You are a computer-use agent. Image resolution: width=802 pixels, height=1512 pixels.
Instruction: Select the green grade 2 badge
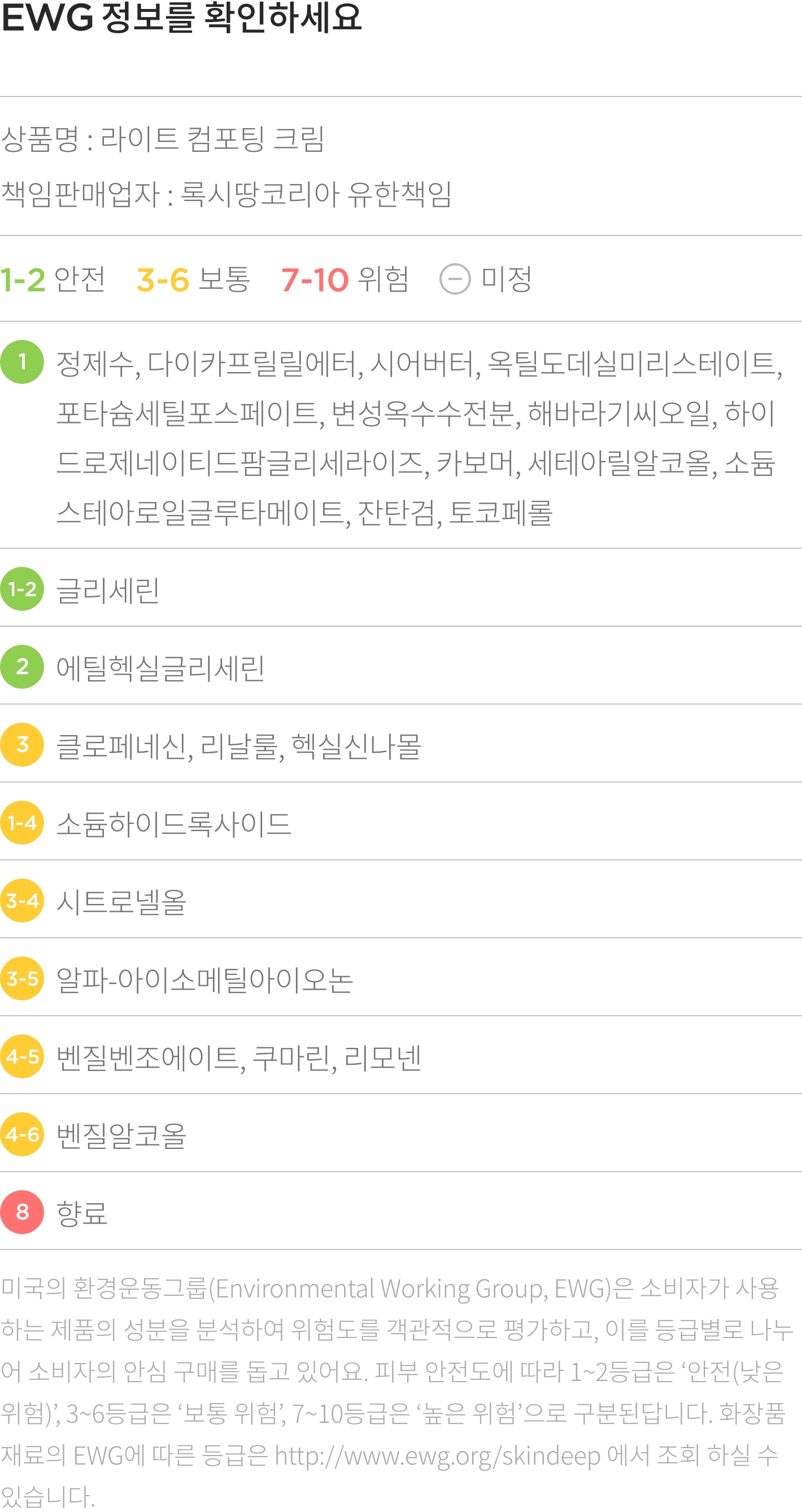point(21,667)
